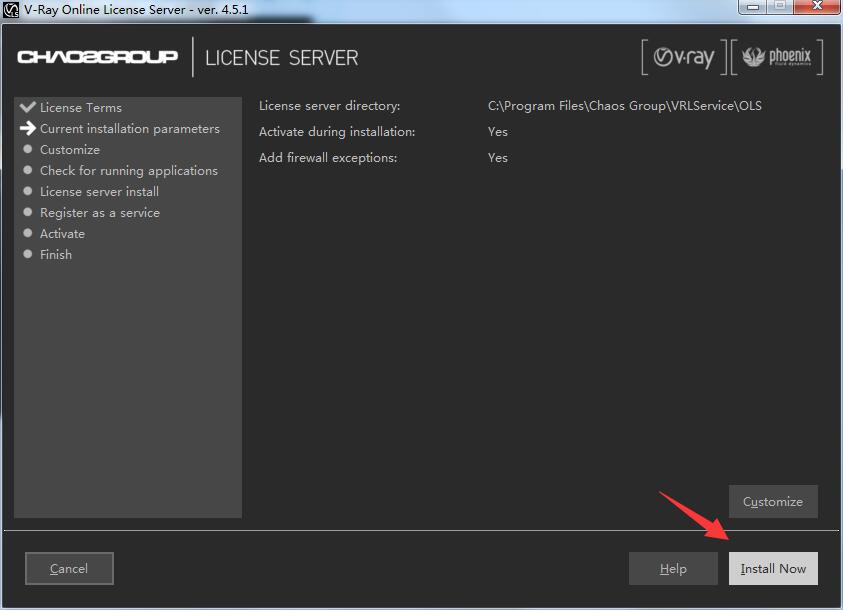The image size is (843, 610).
Task: Select License Terms step
Action: [x=81, y=107]
